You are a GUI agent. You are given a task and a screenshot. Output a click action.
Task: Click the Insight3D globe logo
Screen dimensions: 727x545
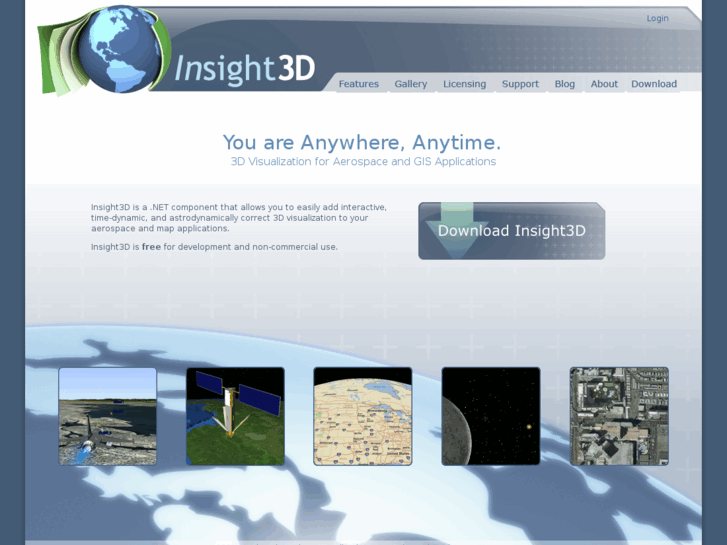(x=104, y=50)
